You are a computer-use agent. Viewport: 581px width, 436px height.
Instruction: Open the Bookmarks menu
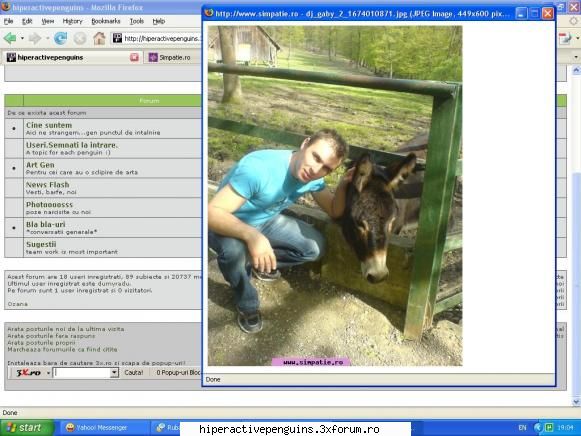click(106, 21)
